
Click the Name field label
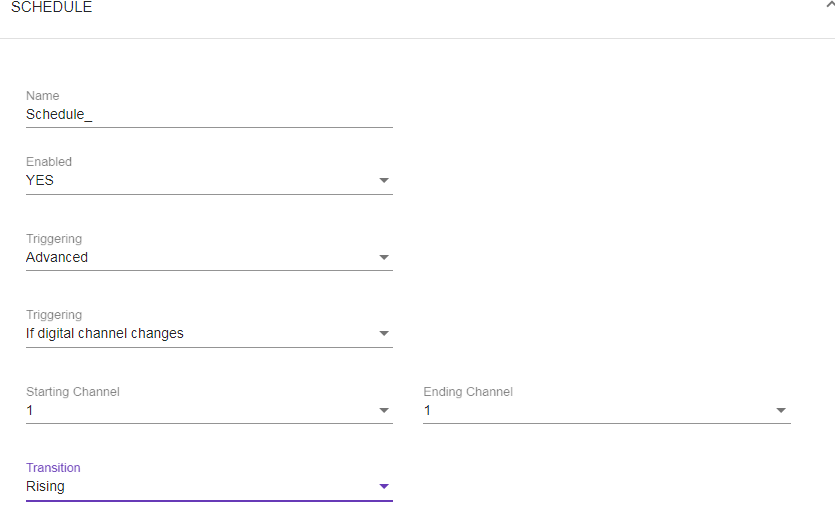[43, 96]
